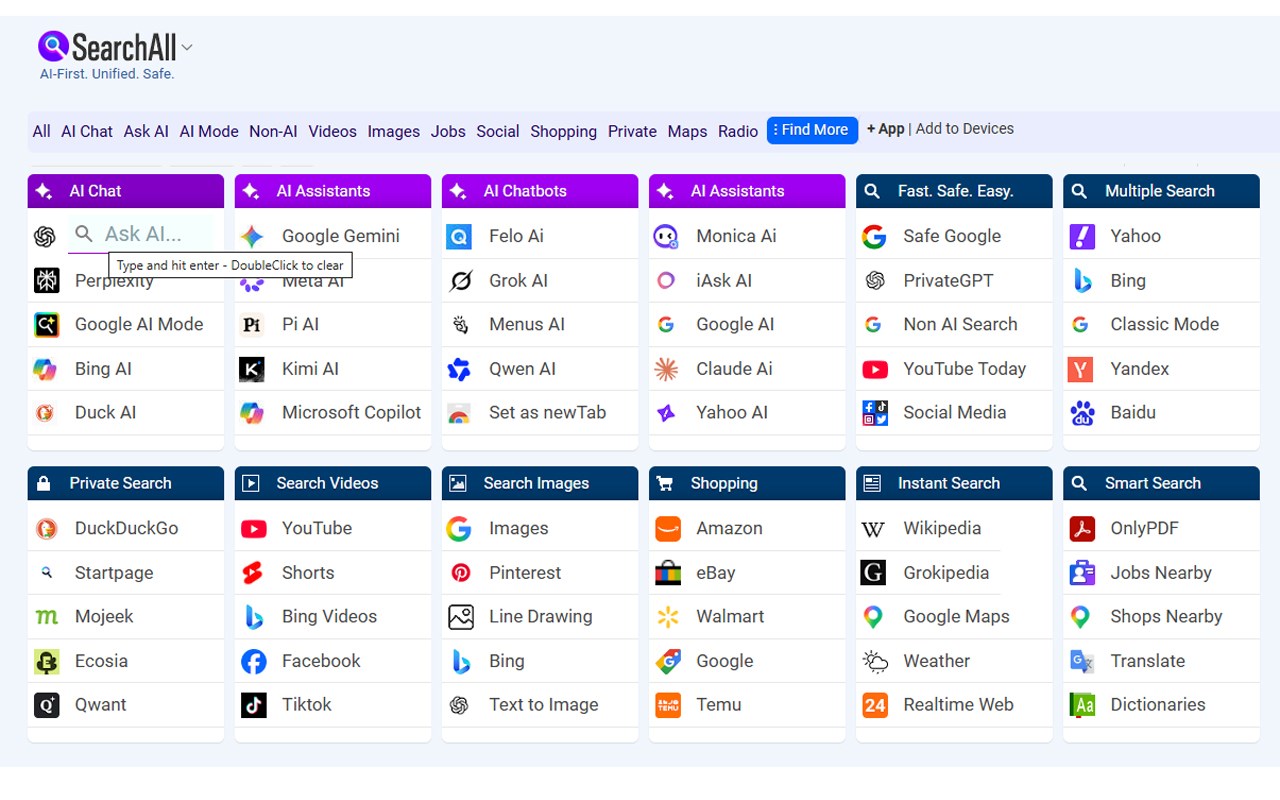Image resolution: width=1280 pixels, height=800 pixels.
Task: Click the Baidu paw icon
Action: pos(1082,413)
